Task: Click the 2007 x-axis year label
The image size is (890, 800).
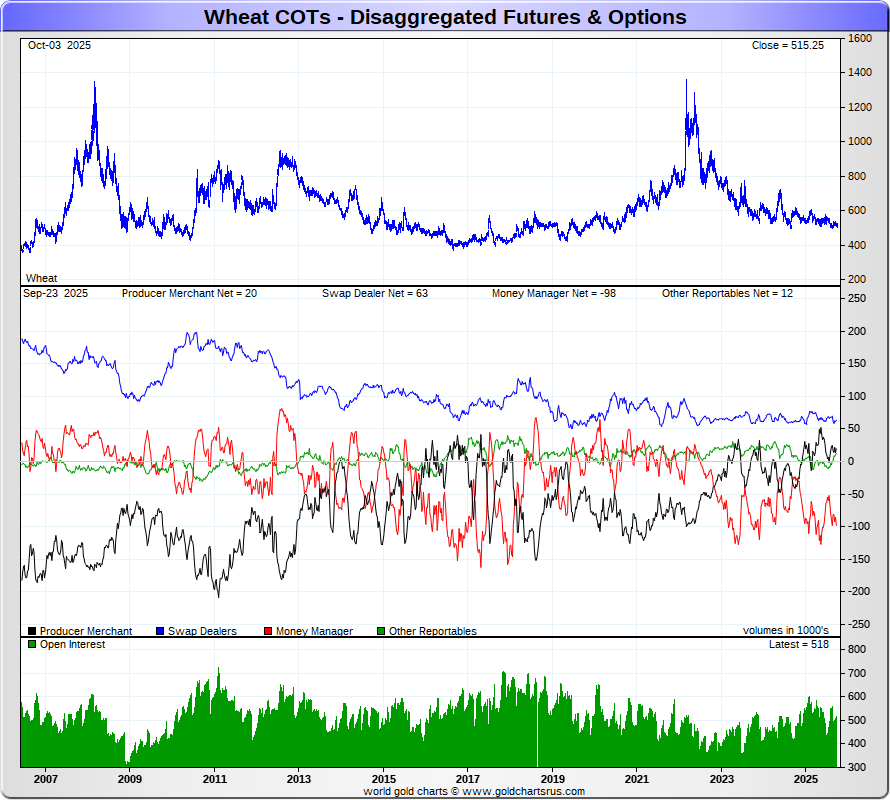Action: (x=45, y=779)
